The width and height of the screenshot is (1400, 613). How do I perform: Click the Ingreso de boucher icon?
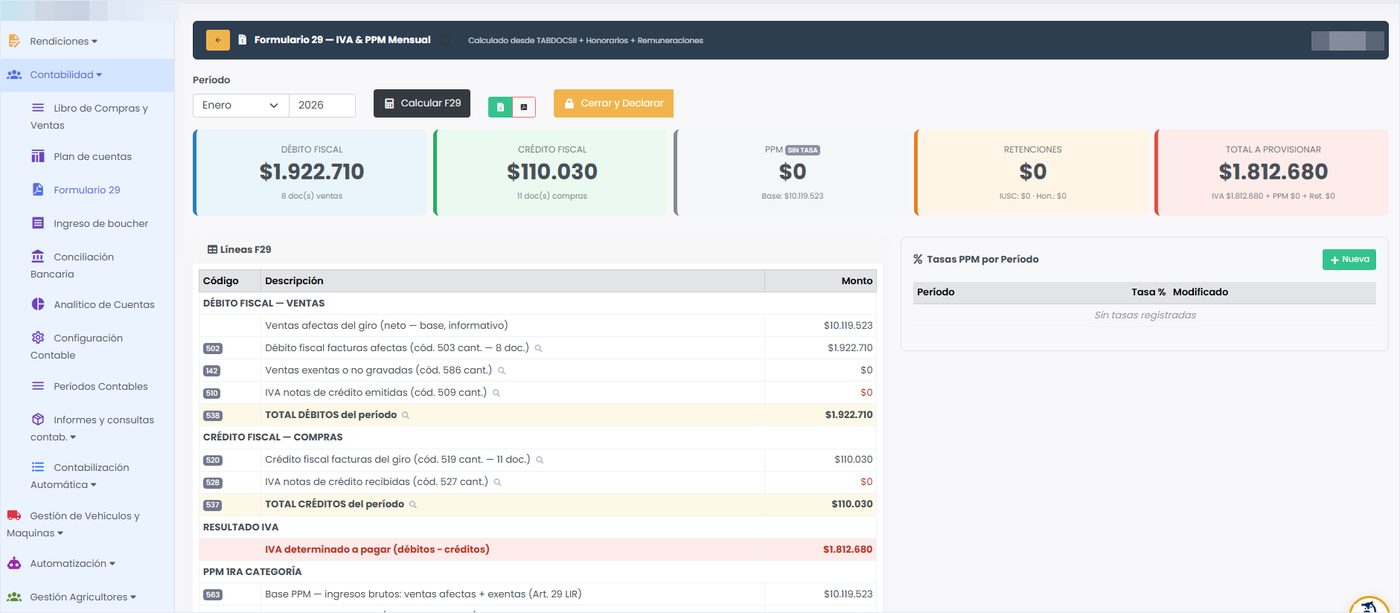38,223
